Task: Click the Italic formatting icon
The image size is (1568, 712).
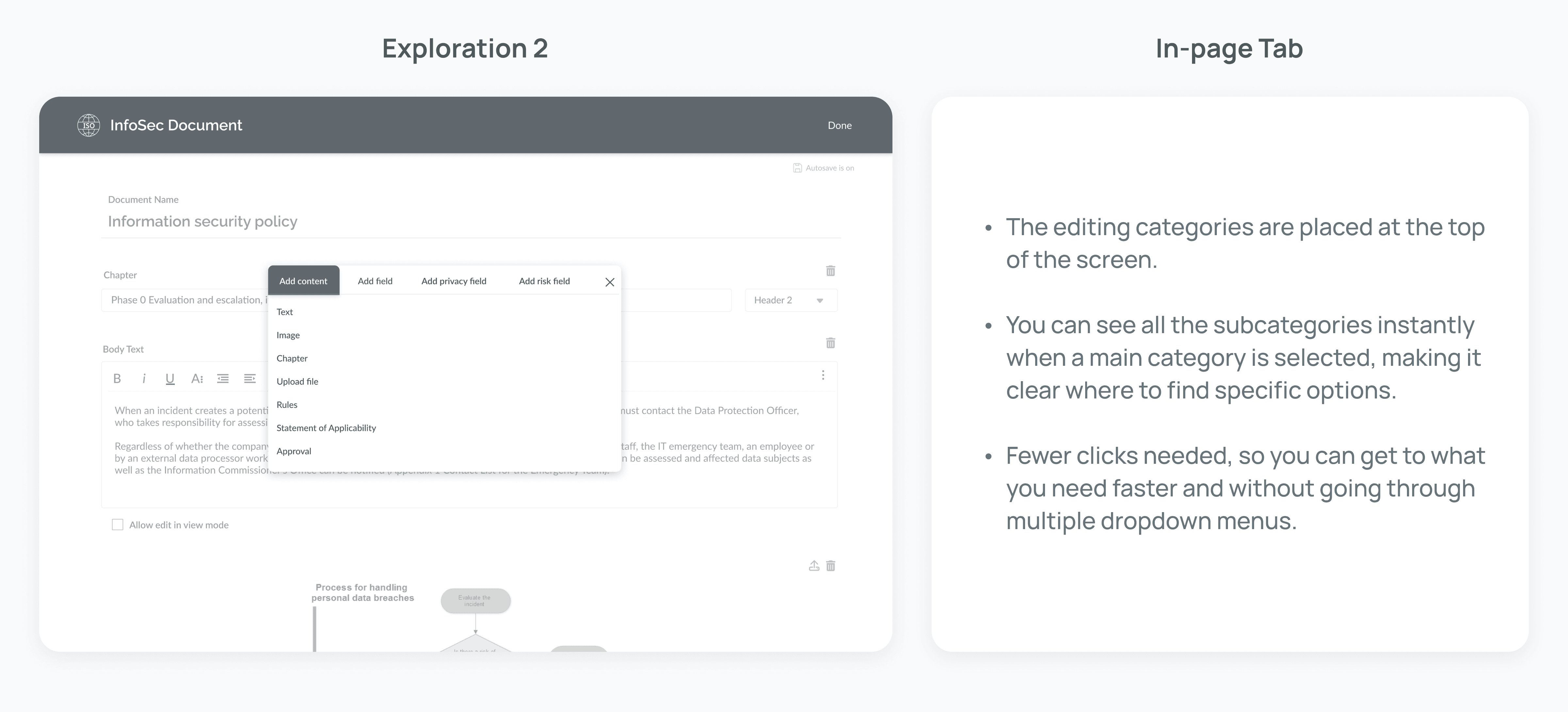Action: [x=144, y=379]
